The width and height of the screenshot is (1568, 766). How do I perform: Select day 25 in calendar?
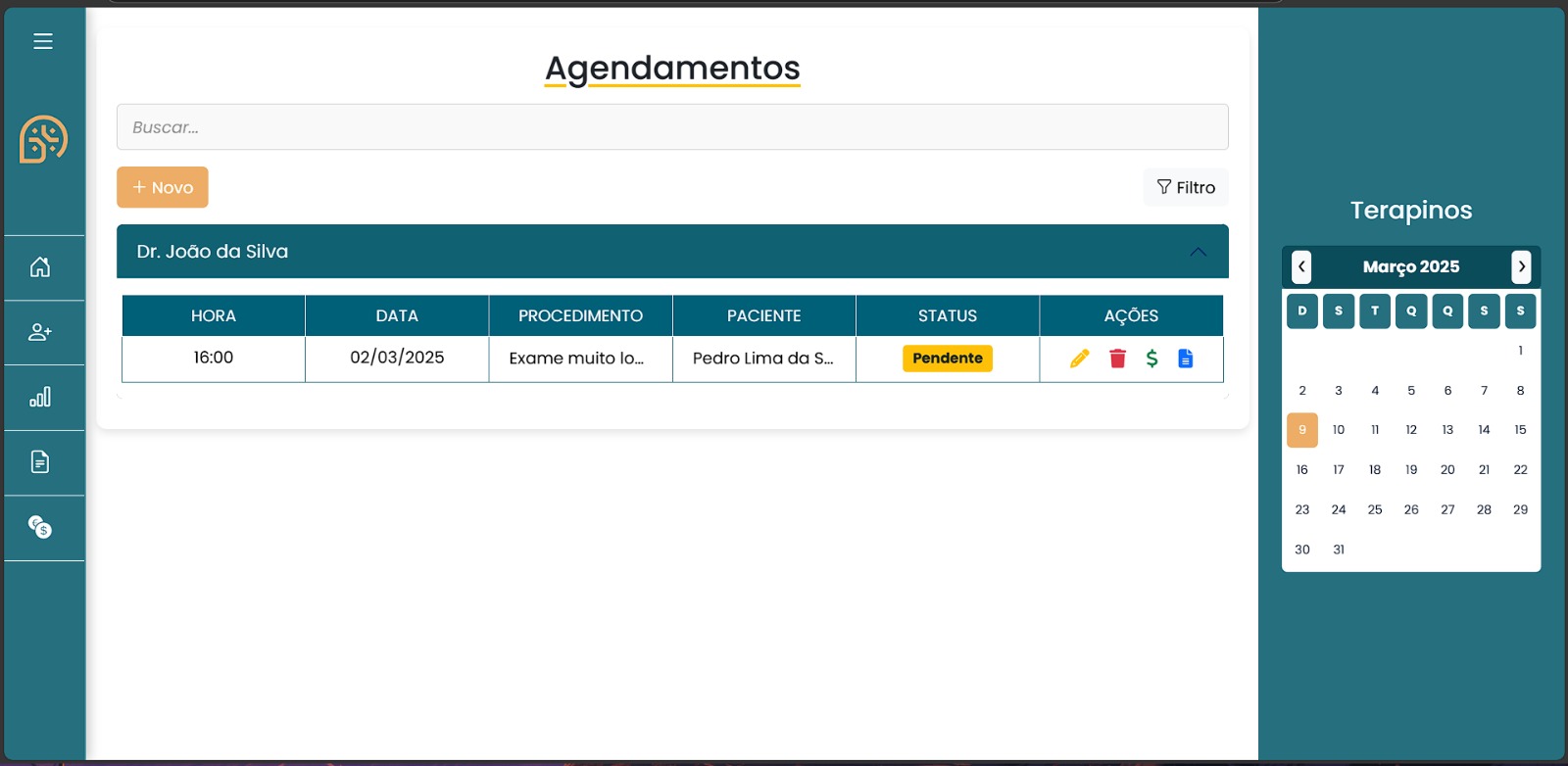pos(1375,509)
